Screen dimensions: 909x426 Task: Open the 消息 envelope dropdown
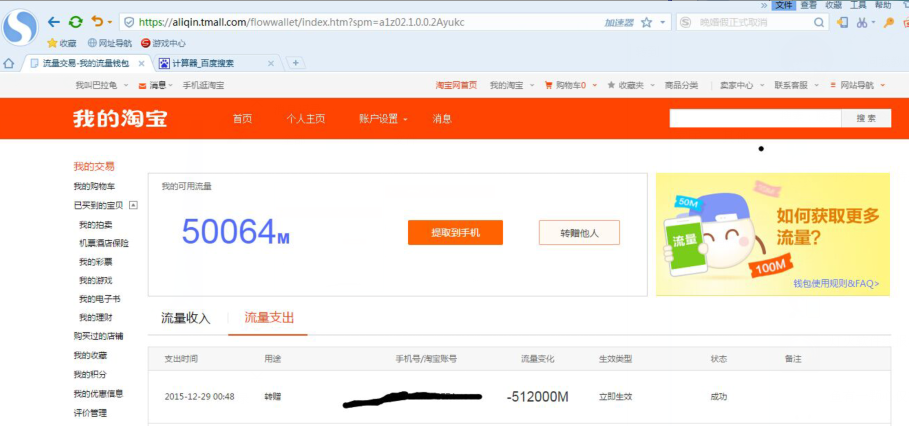(x=155, y=85)
